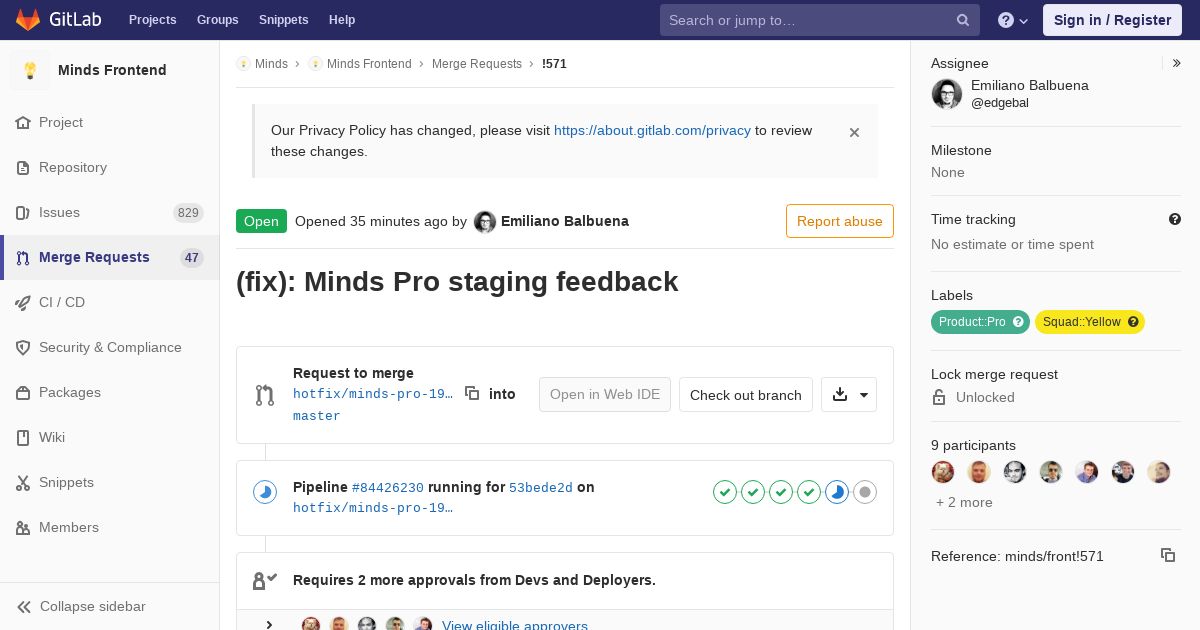Image resolution: width=1200 pixels, height=630 pixels.
Task: Click the Open in Web IDE button
Action: pyautogui.click(x=605, y=394)
